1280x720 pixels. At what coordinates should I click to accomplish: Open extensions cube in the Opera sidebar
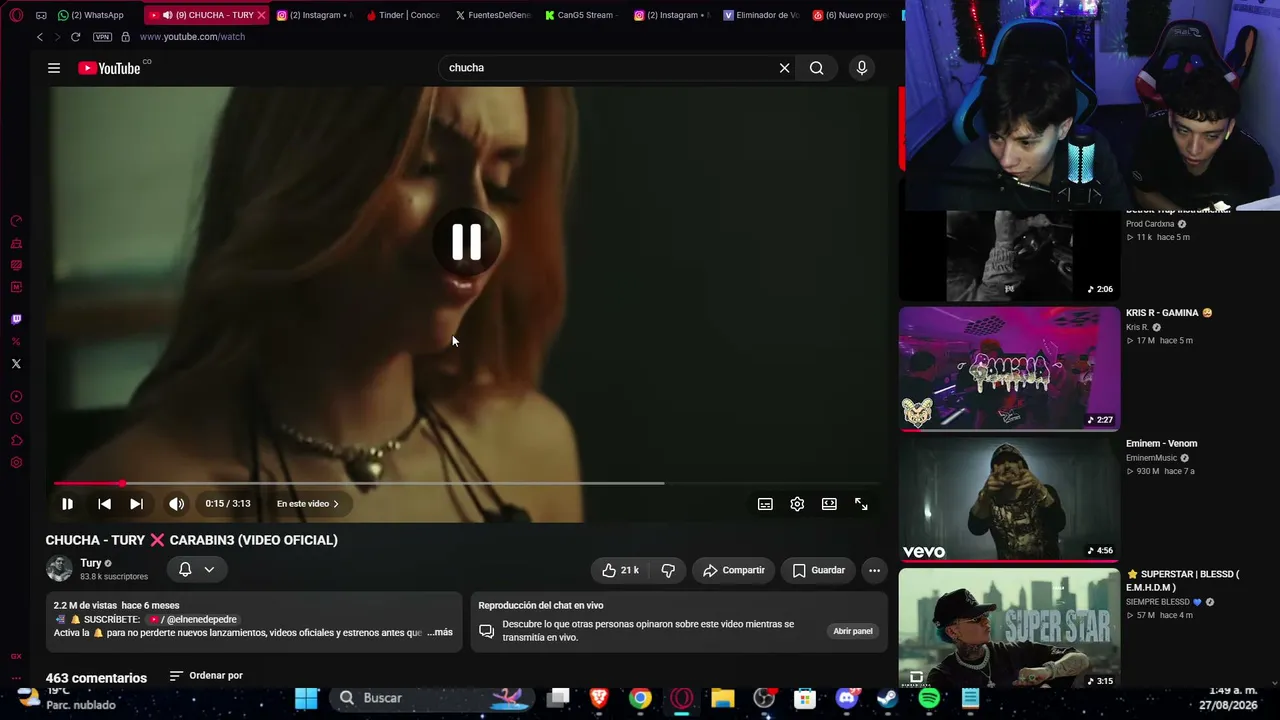16,441
